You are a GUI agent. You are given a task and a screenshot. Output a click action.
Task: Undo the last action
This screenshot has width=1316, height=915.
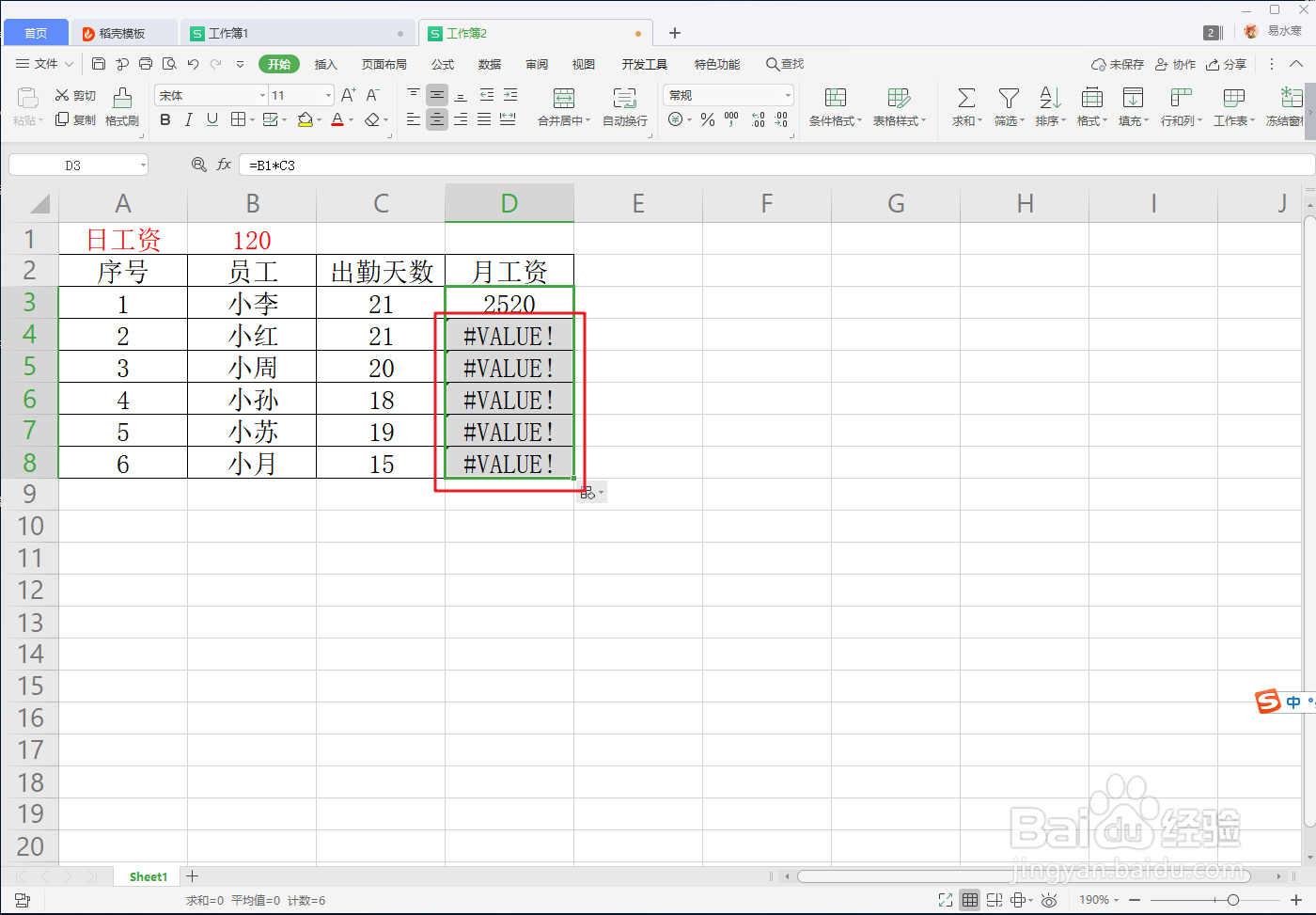tap(193, 64)
